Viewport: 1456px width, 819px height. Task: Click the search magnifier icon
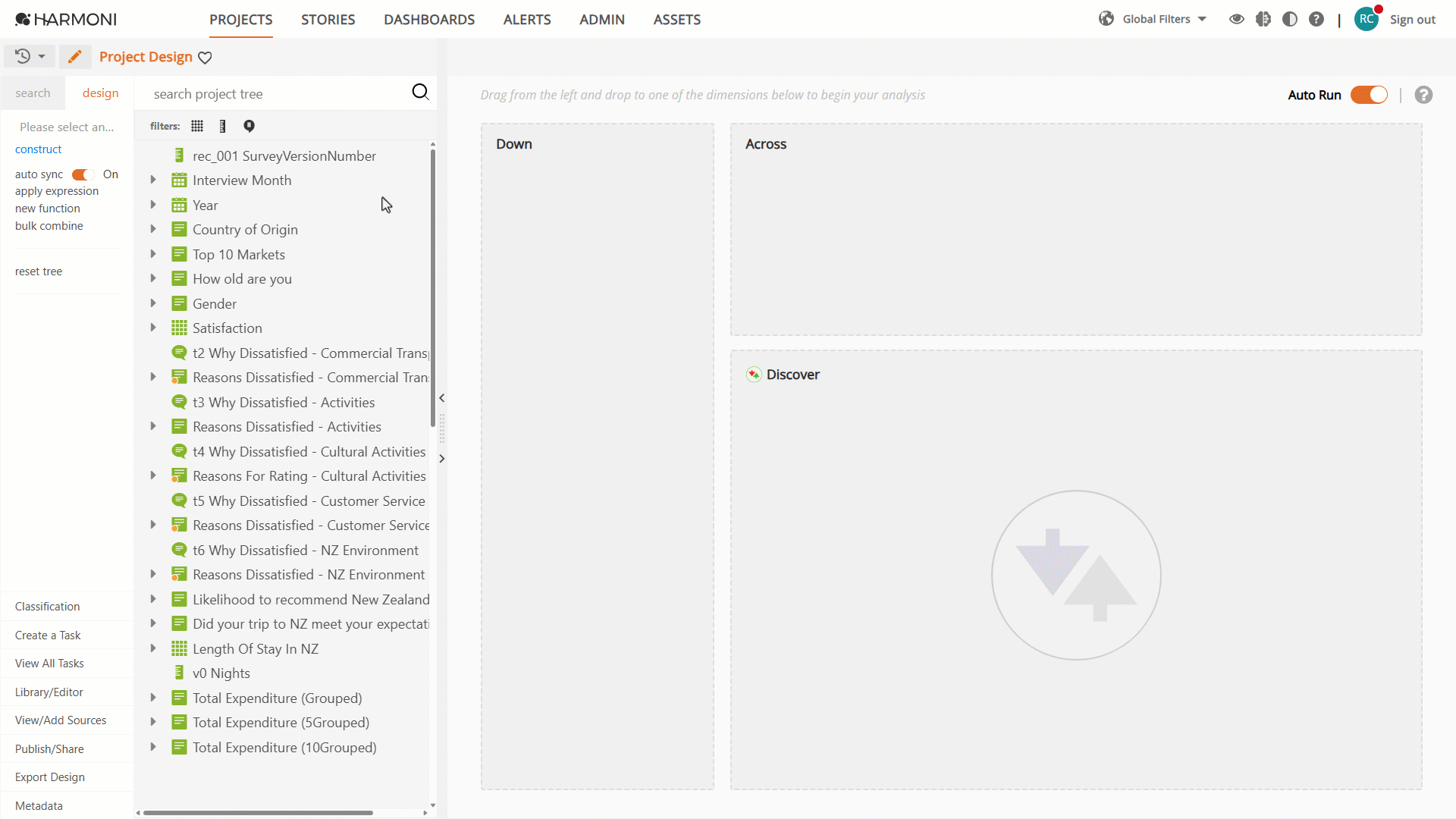[420, 93]
